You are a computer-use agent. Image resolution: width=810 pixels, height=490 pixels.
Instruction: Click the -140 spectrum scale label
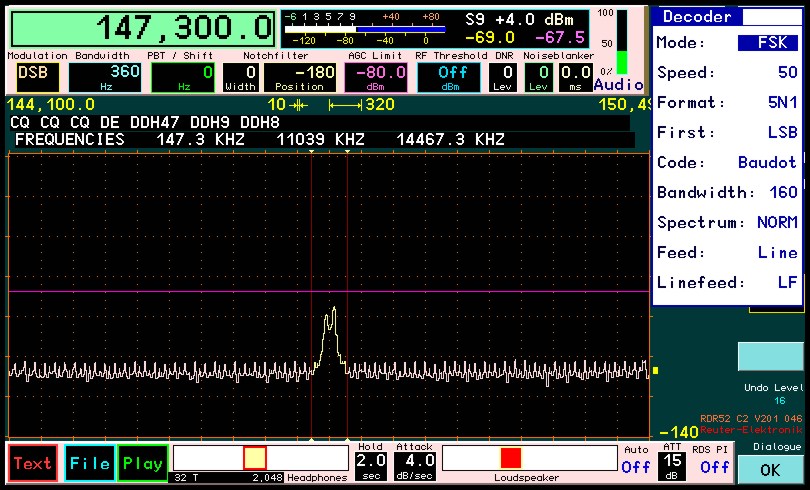(679, 432)
